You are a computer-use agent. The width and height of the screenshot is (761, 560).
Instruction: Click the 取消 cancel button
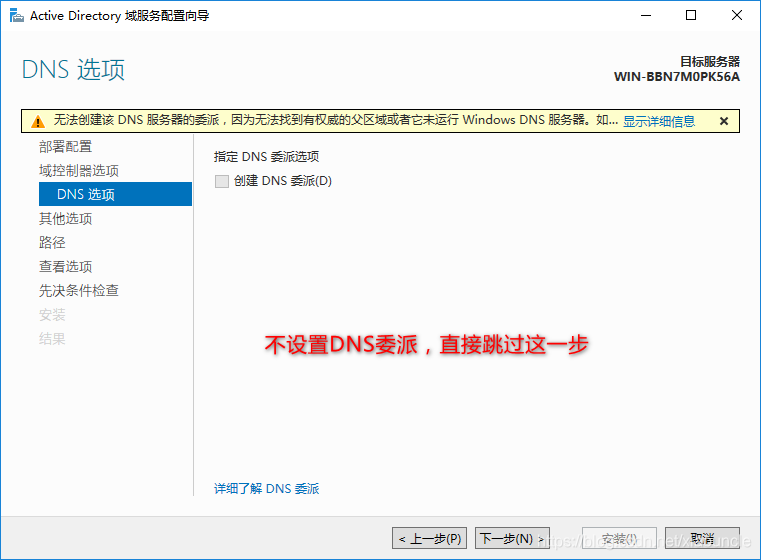click(x=702, y=538)
